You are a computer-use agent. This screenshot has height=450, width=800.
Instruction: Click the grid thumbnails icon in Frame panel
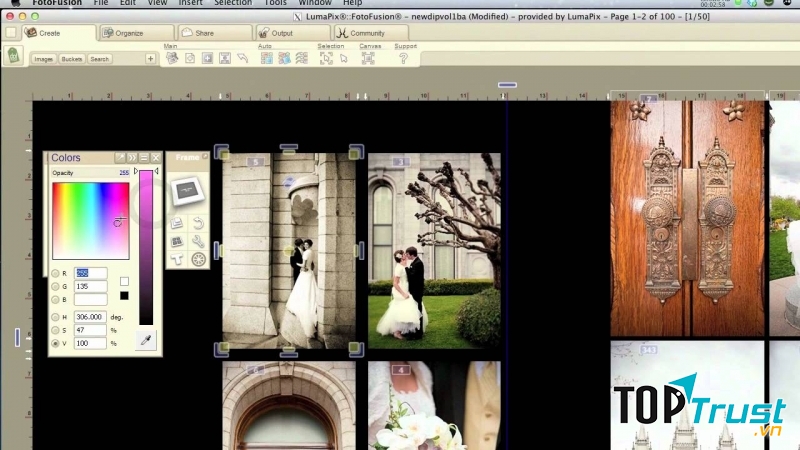(x=177, y=241)
